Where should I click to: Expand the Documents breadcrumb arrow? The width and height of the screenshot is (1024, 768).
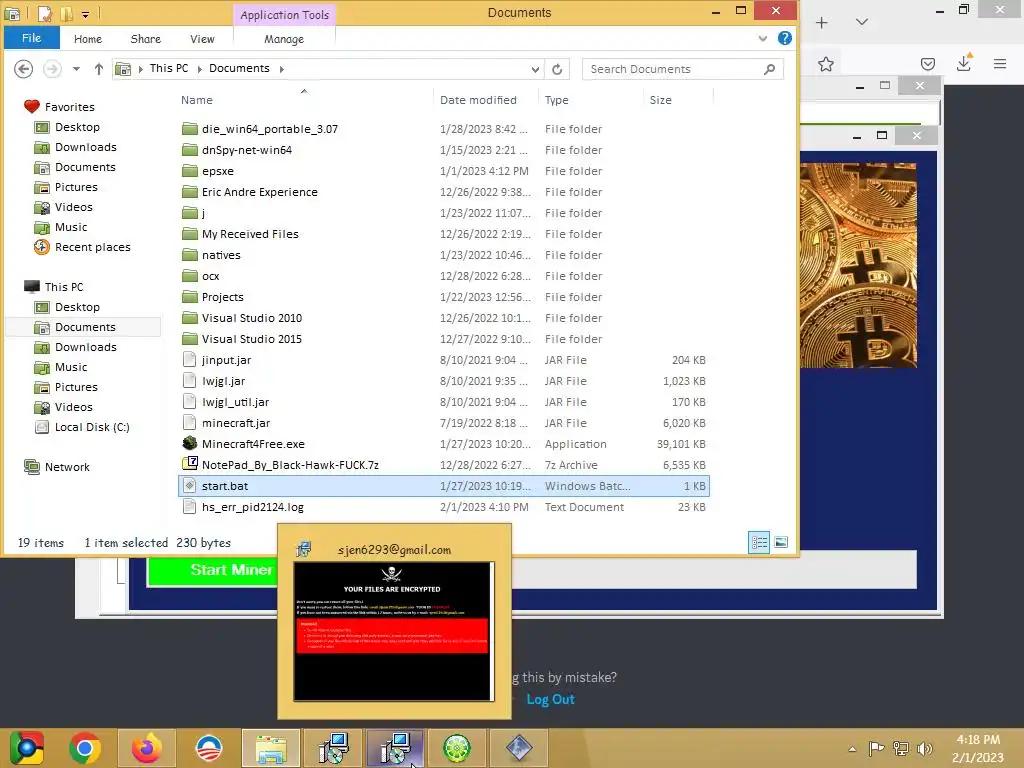[x=281, y=69]
